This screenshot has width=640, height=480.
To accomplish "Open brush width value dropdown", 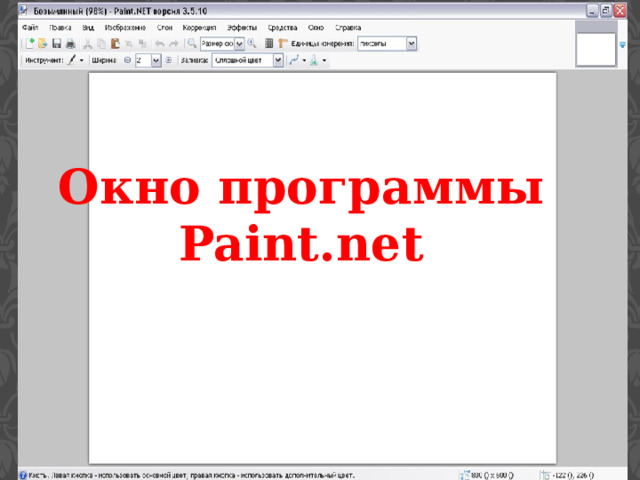I will (156, 60).
